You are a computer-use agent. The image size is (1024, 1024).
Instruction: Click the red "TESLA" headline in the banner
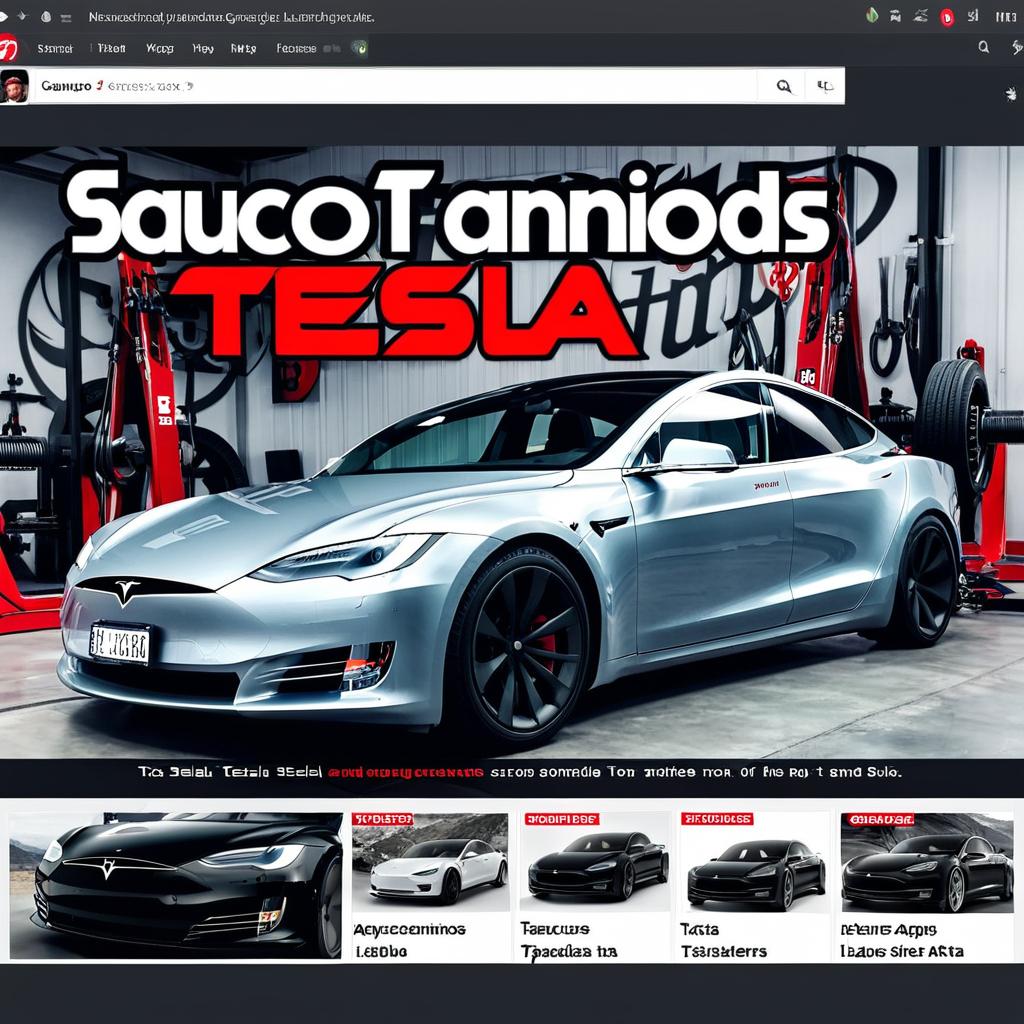pyautogui.click(x=406, y=312)
